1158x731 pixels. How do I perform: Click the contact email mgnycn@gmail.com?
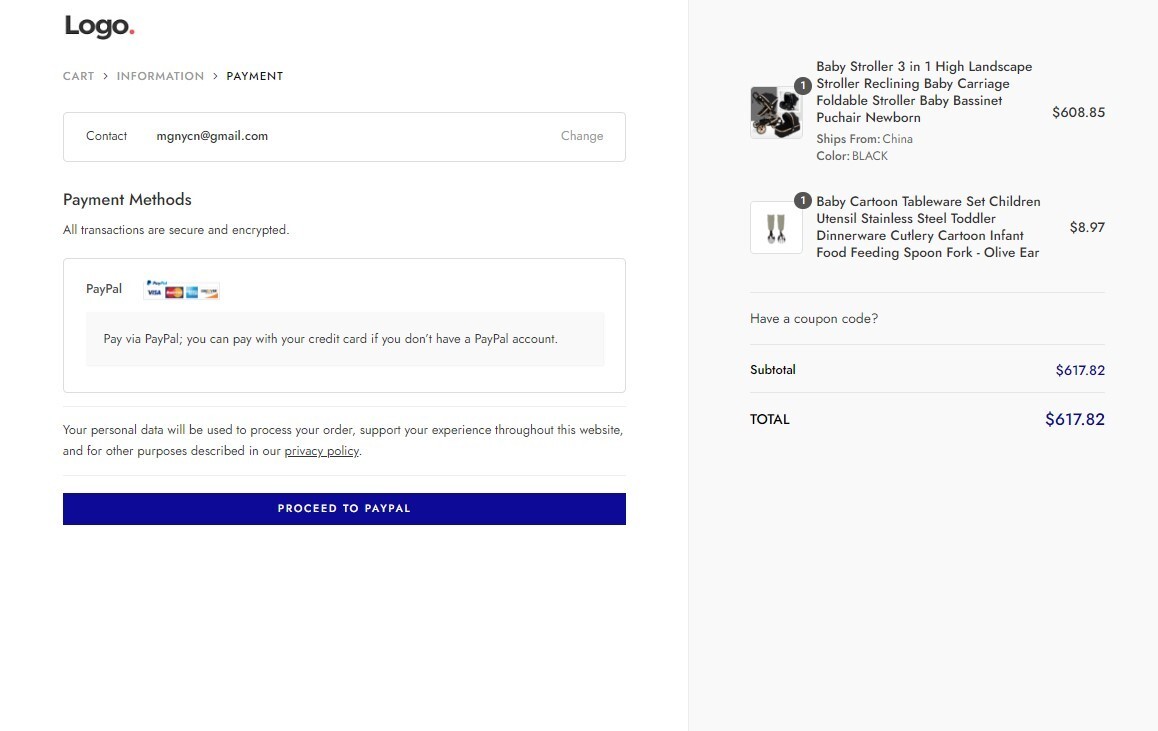(x=212, y=136)
